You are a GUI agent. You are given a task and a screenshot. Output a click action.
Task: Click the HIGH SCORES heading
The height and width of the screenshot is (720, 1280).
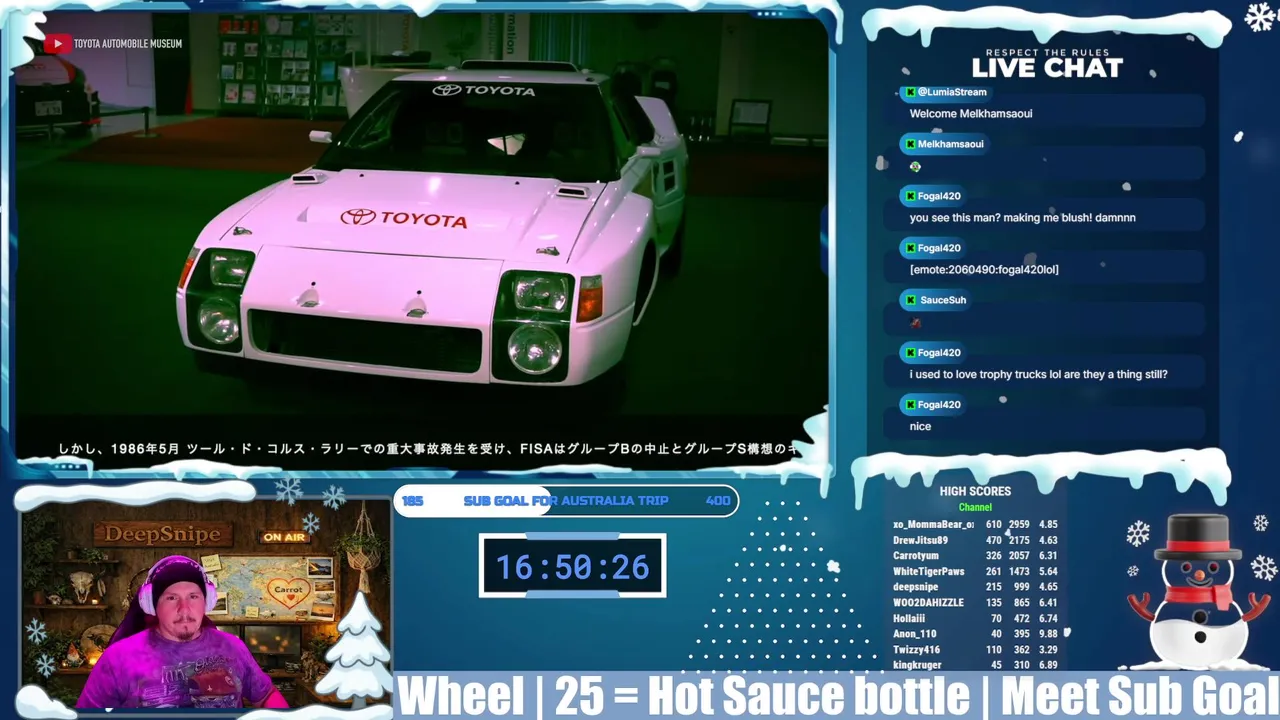975,491
